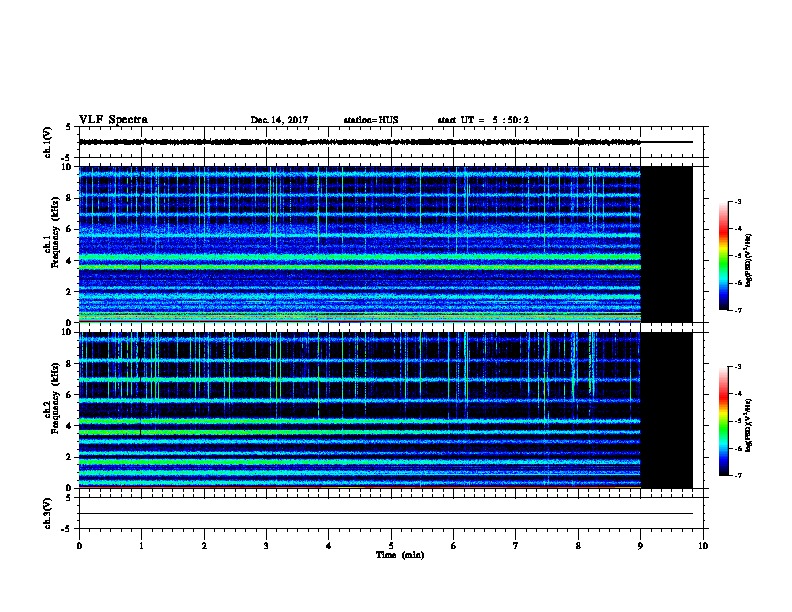Click the black no-data region in ch.2 spectrogram
This screenshot has width=792, height=612.
667,410
